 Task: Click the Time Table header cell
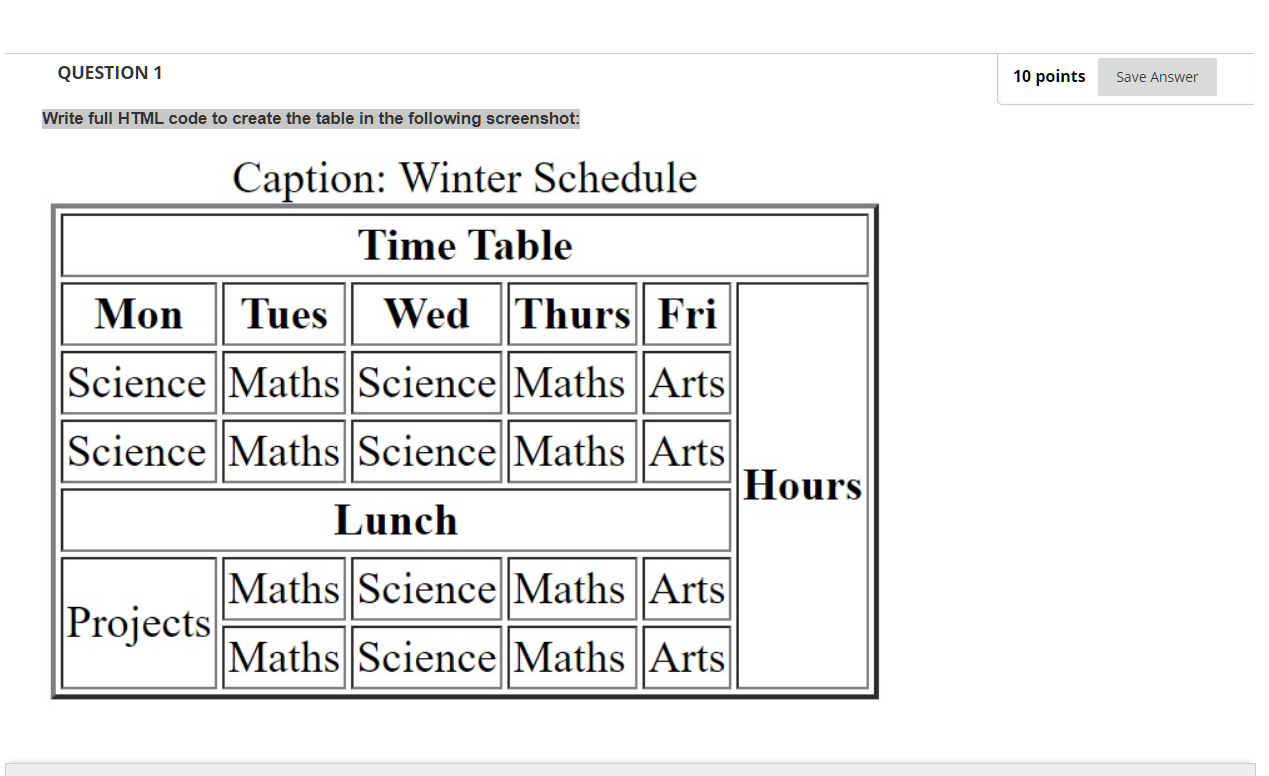[x=464, y=245]
